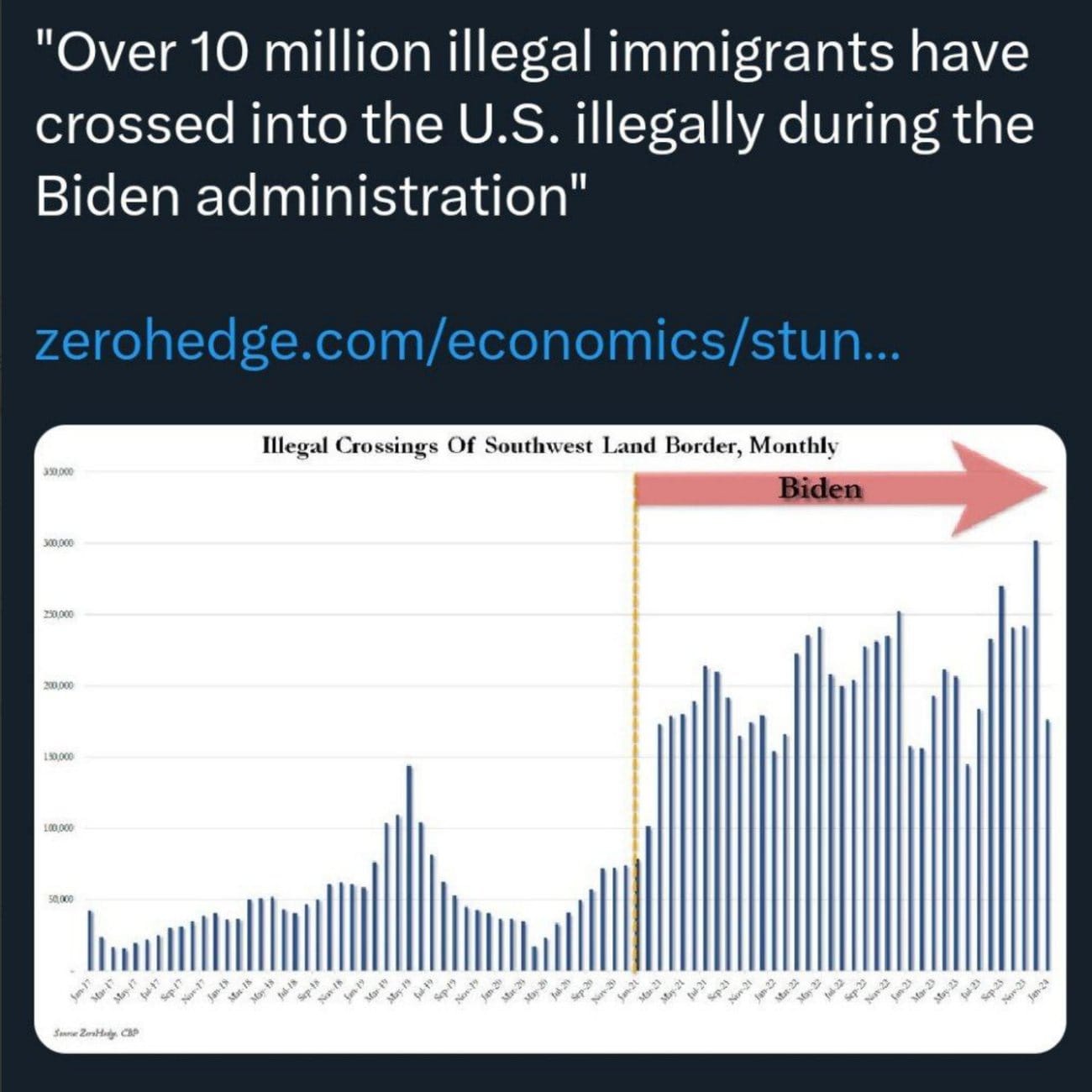Click the 100,000 y-axis label

point(59,829)
